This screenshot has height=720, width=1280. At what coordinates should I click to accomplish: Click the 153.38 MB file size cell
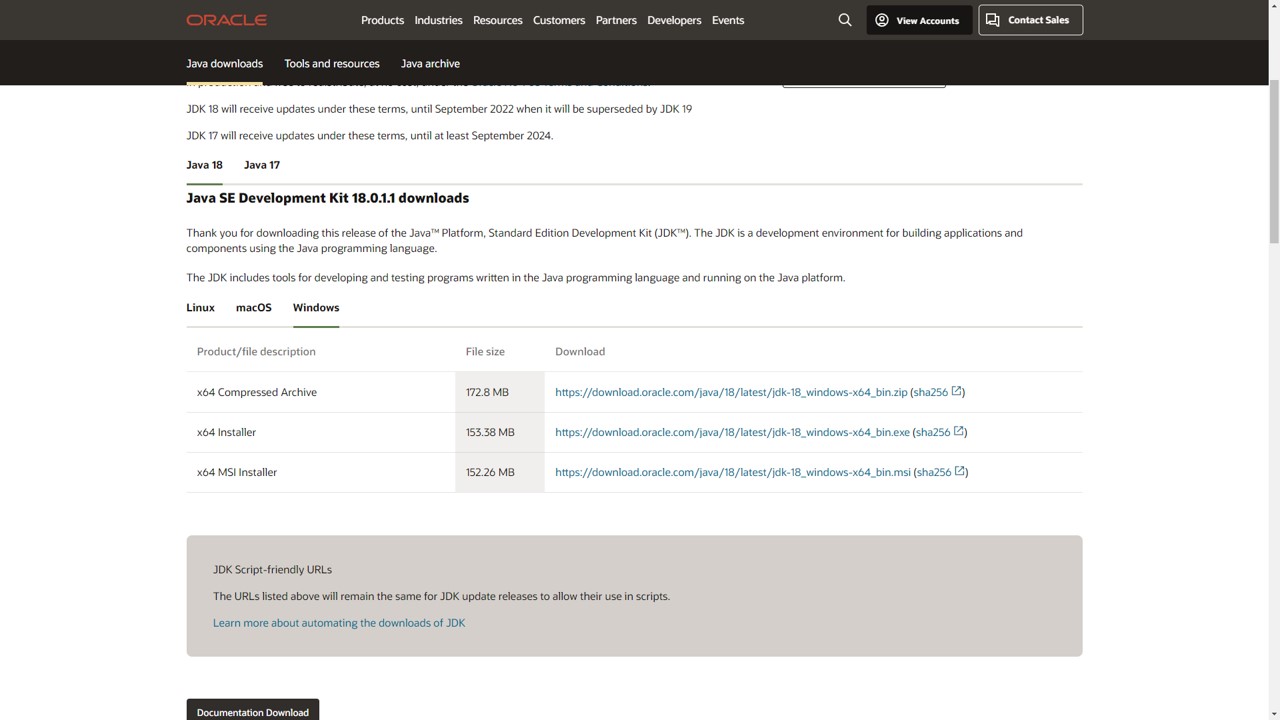pos(499,432)
